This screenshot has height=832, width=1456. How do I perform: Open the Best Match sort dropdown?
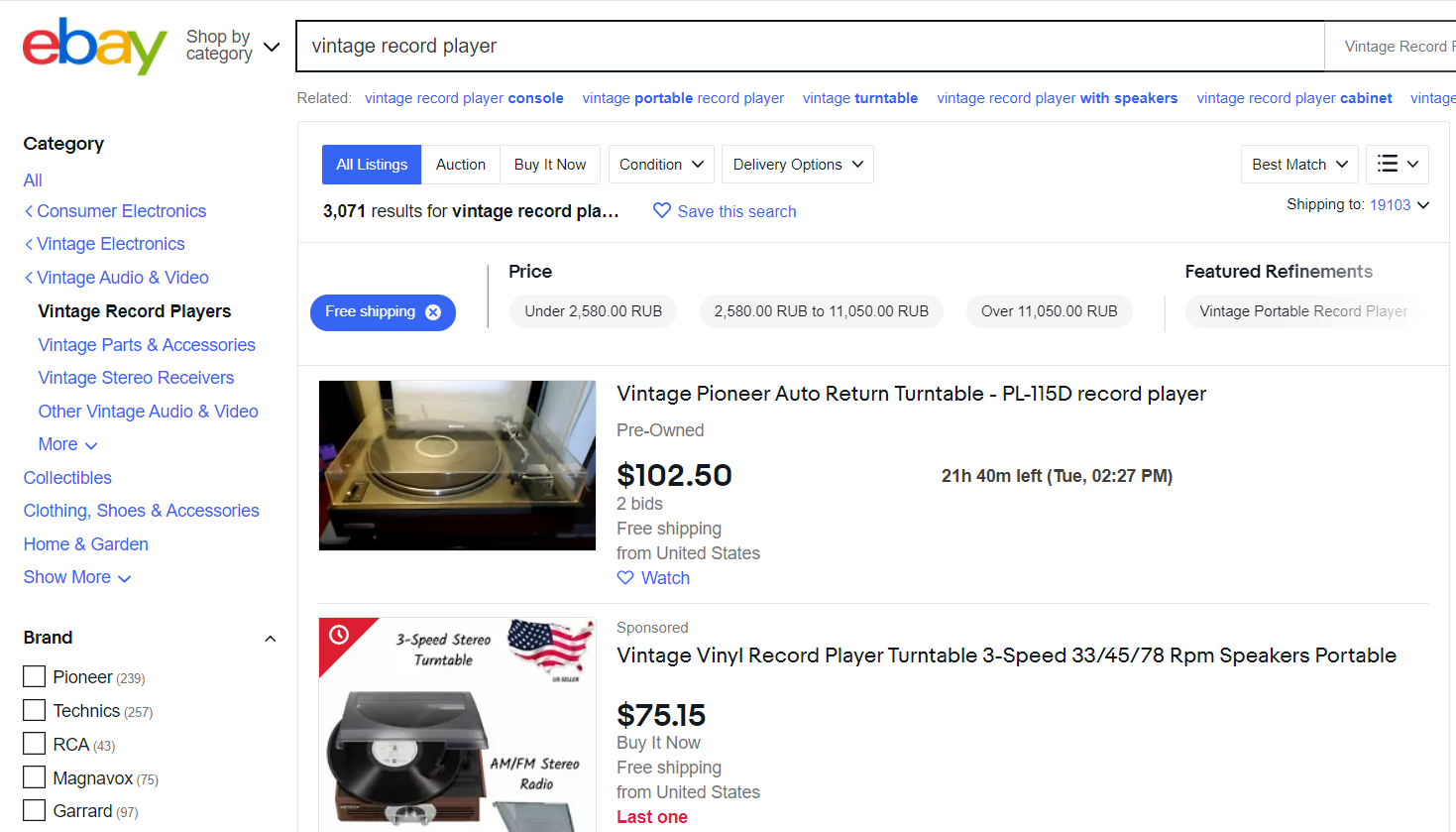pyautogui.click(x=1298, y=164)
